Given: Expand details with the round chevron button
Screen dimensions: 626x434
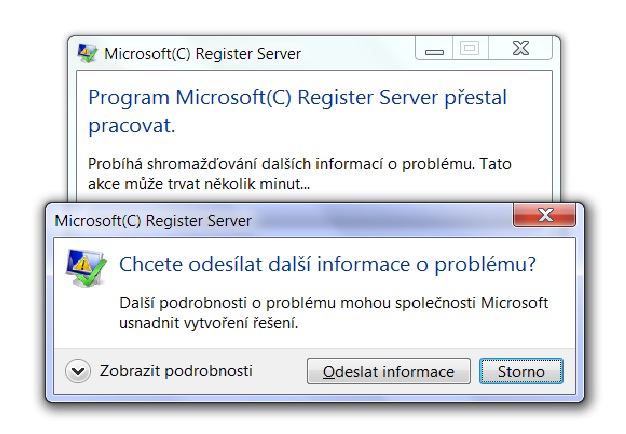Looking at the screenshot, I should (x=78, y=371).
